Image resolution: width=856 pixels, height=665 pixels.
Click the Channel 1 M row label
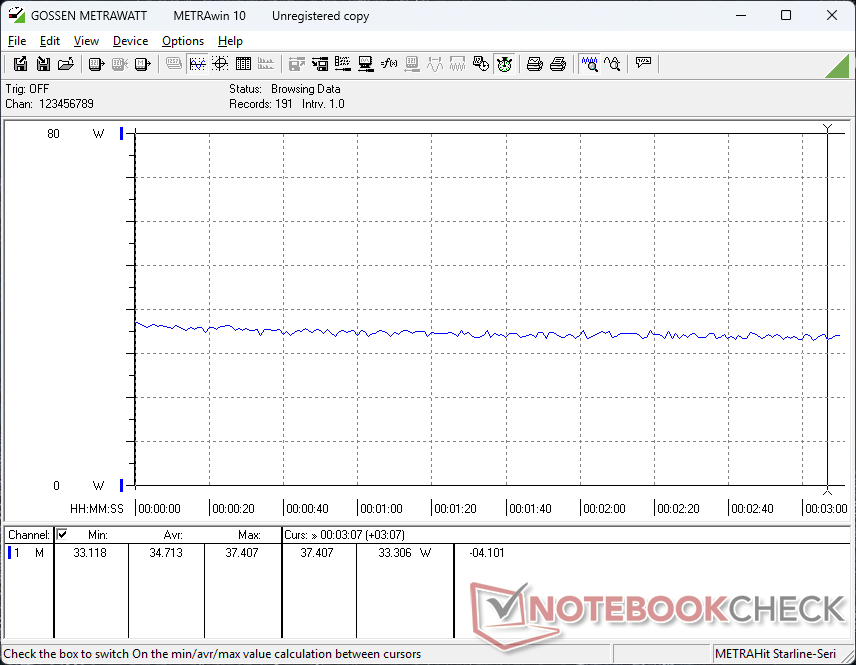click(x=28, y=553)
